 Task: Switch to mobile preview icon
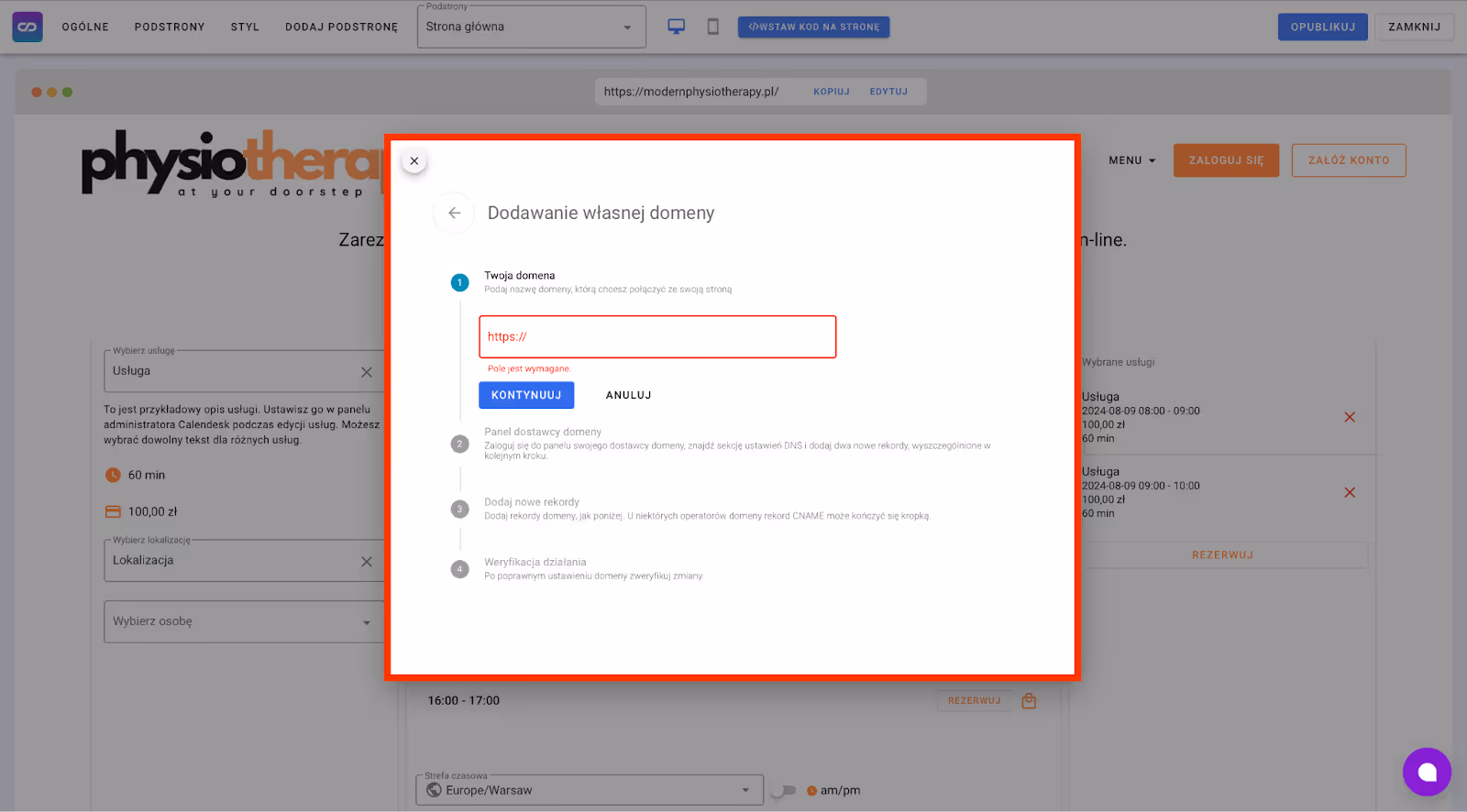pos(712,27)
